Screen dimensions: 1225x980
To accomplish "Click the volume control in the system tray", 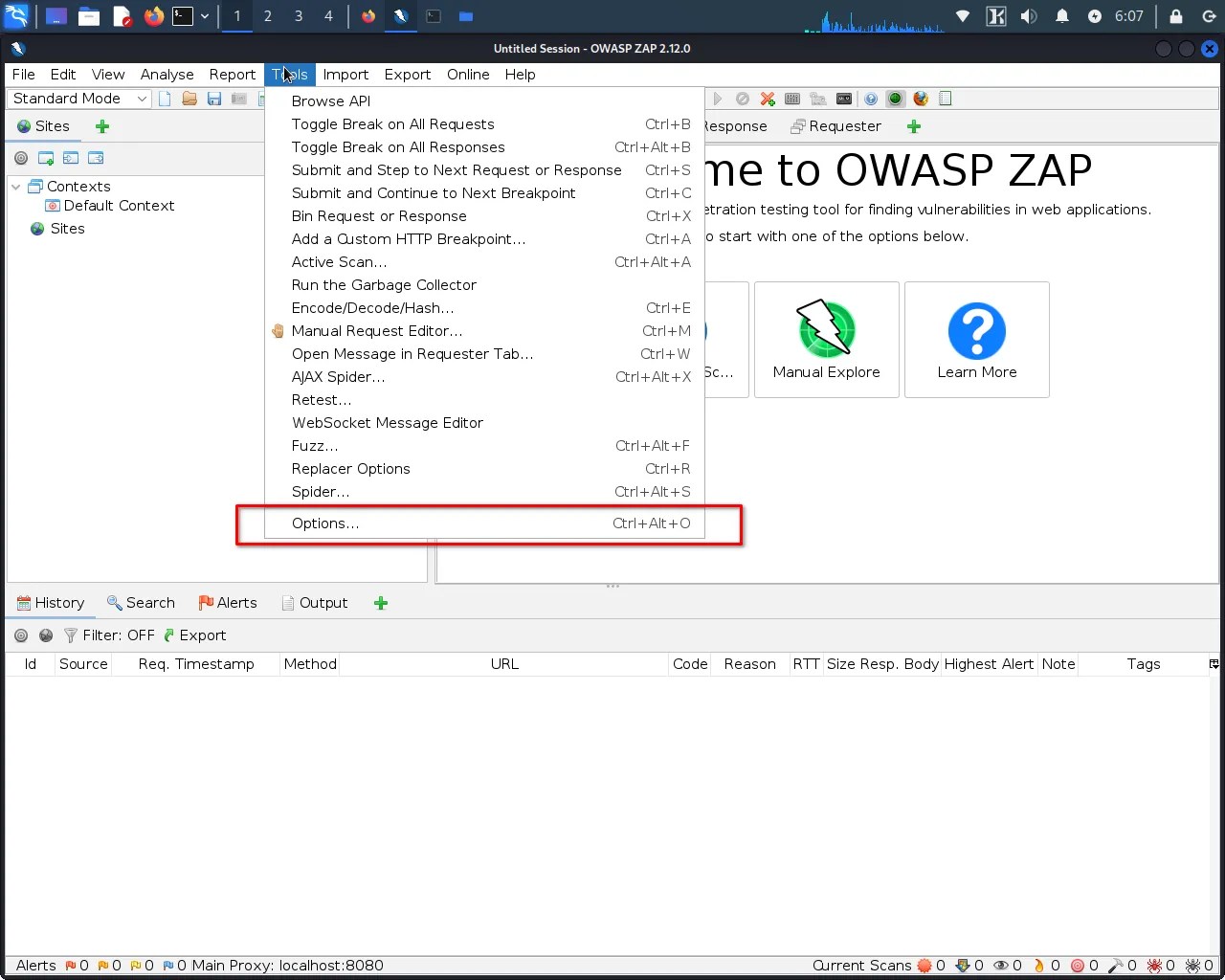I will pos(1028,16).
